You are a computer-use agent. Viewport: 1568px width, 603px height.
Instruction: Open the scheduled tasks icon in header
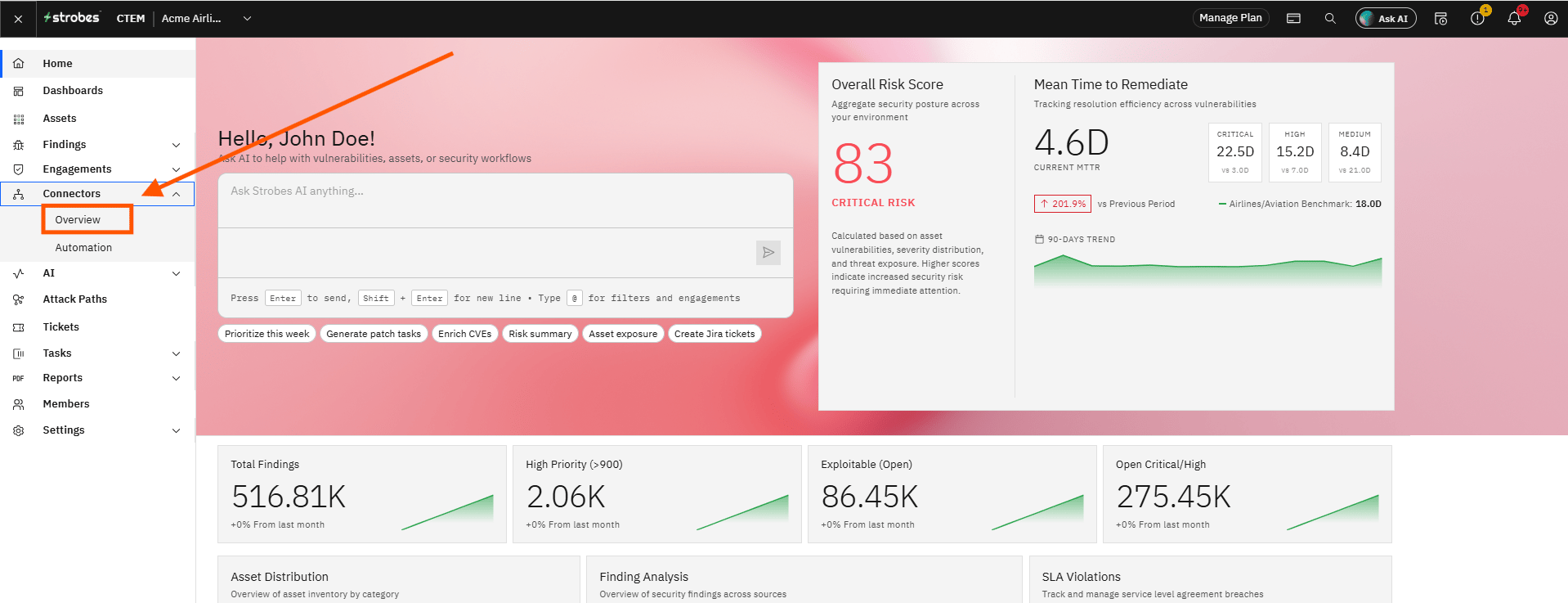pos(1440,18)
